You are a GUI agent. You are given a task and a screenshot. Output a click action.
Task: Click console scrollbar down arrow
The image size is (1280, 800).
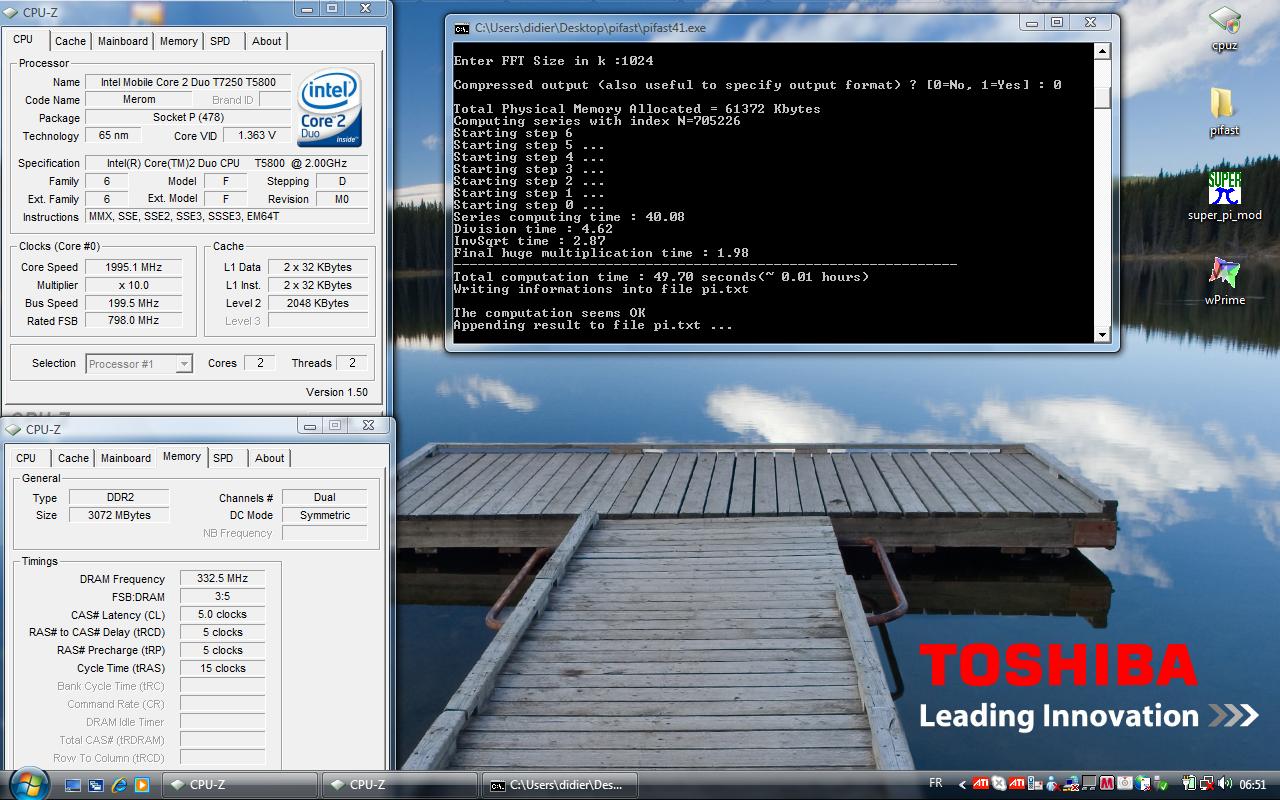coord(1102,335)
